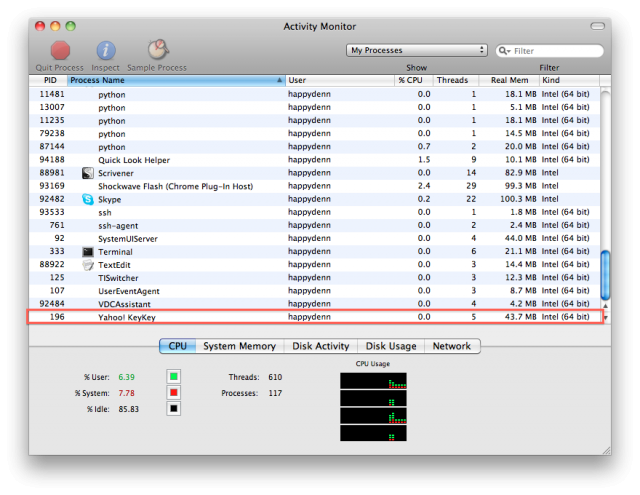Viewport: 640px width, 495px height.
Task: Switch to the Disk Usage tab
Action: (x=391, y=346)
